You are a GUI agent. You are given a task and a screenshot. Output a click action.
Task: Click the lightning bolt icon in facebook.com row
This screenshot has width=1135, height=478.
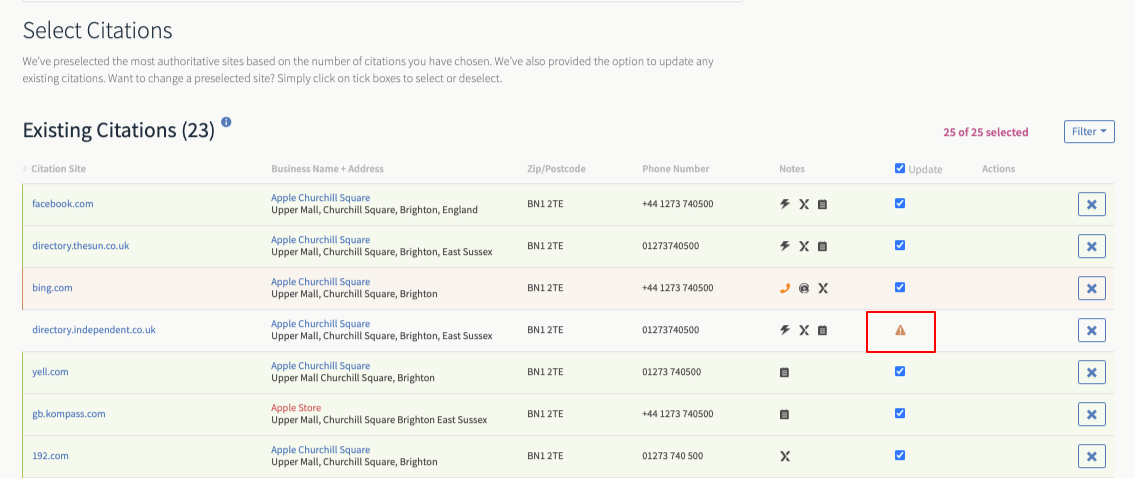[x=784, y=204]
